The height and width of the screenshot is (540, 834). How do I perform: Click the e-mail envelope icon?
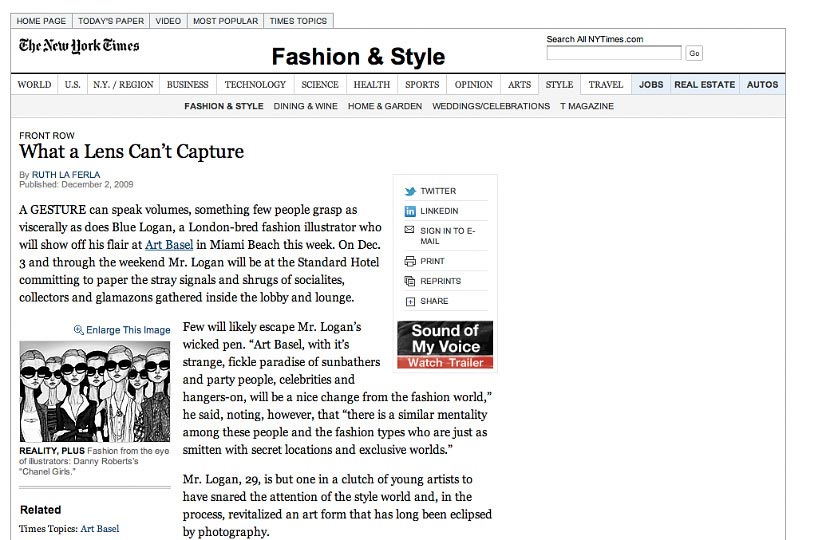[x=409, y=230]
